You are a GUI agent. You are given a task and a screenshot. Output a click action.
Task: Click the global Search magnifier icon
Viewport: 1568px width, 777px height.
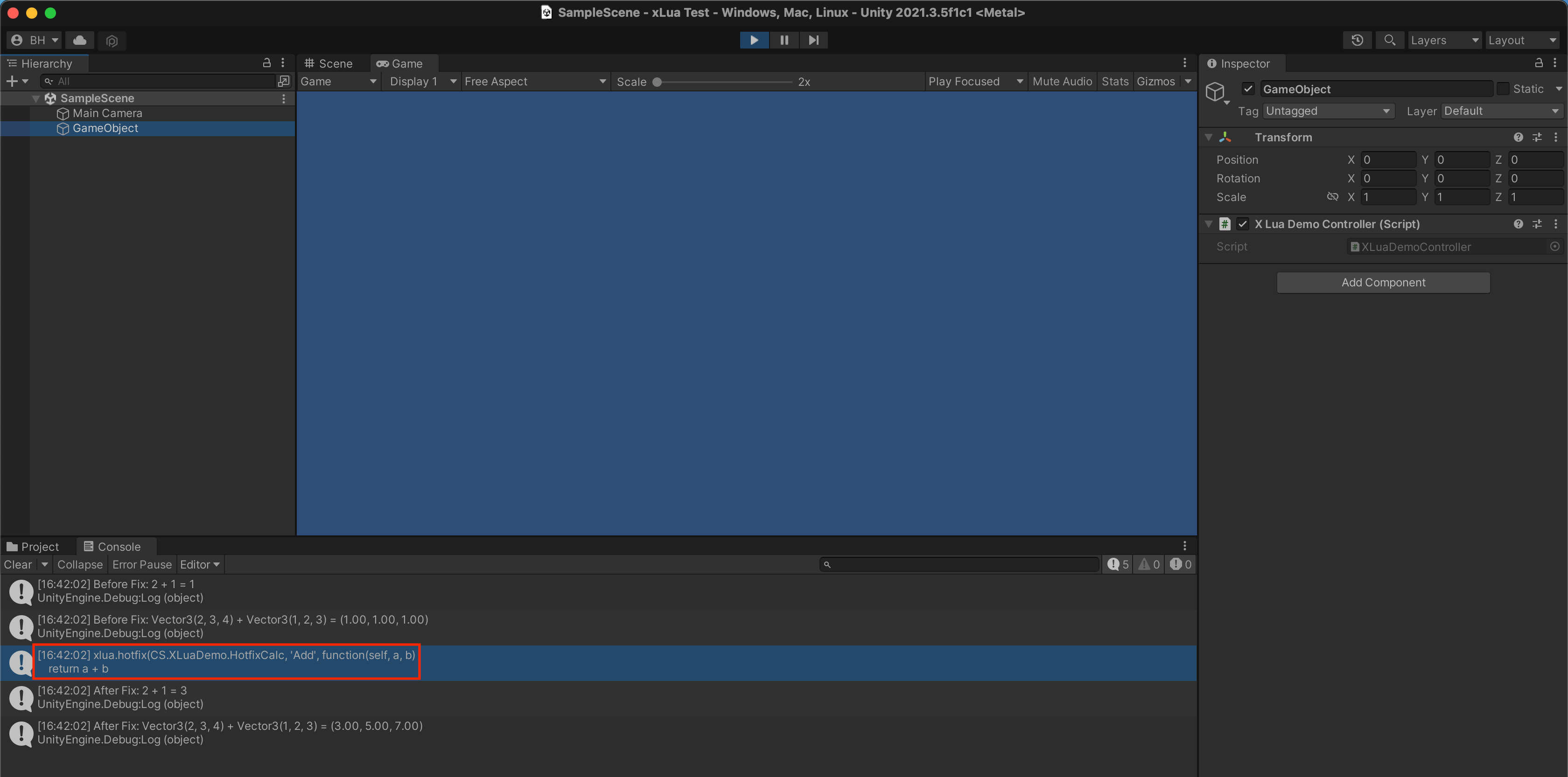1389,40
